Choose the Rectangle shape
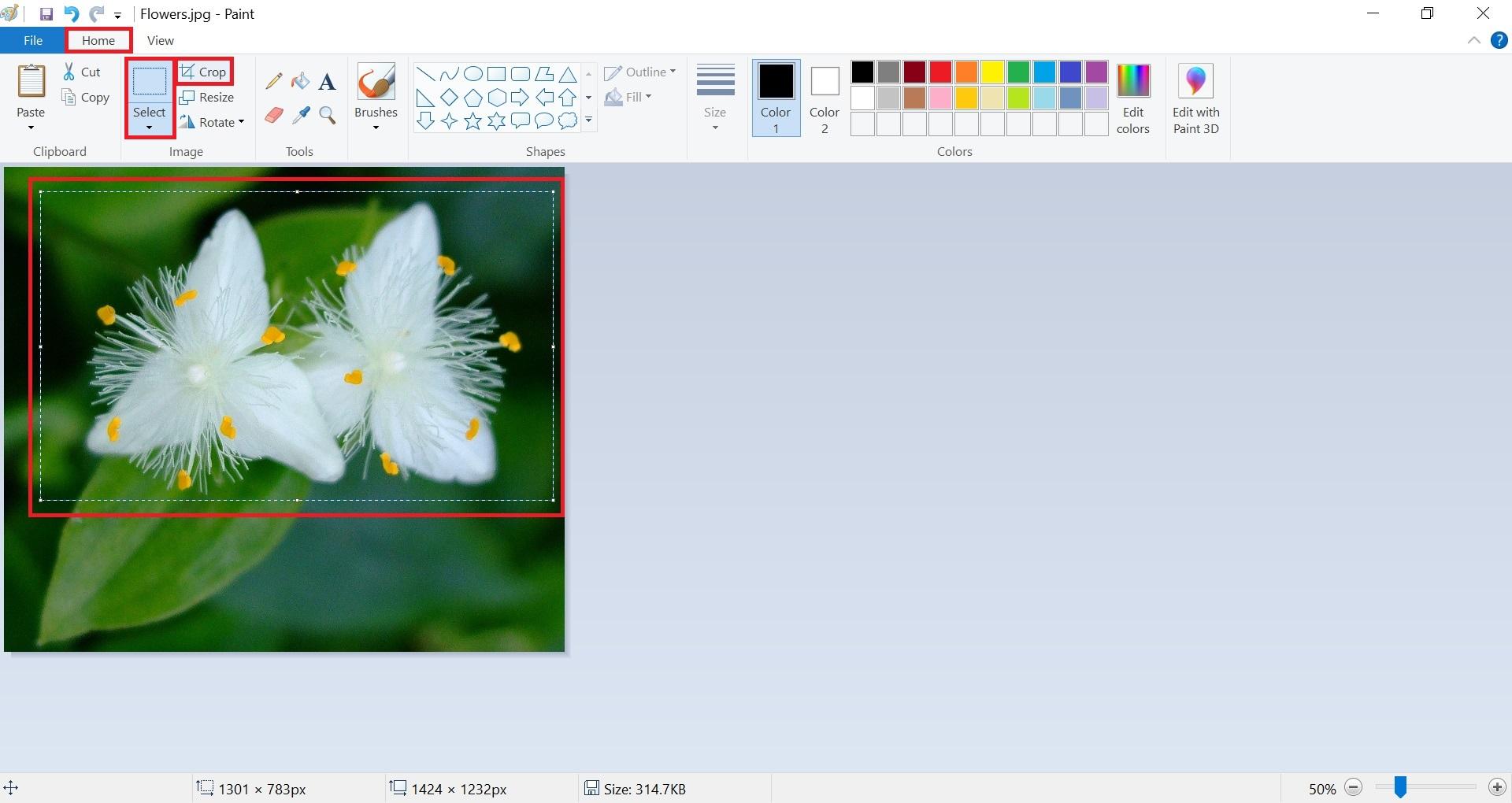 tap(496, 75)
